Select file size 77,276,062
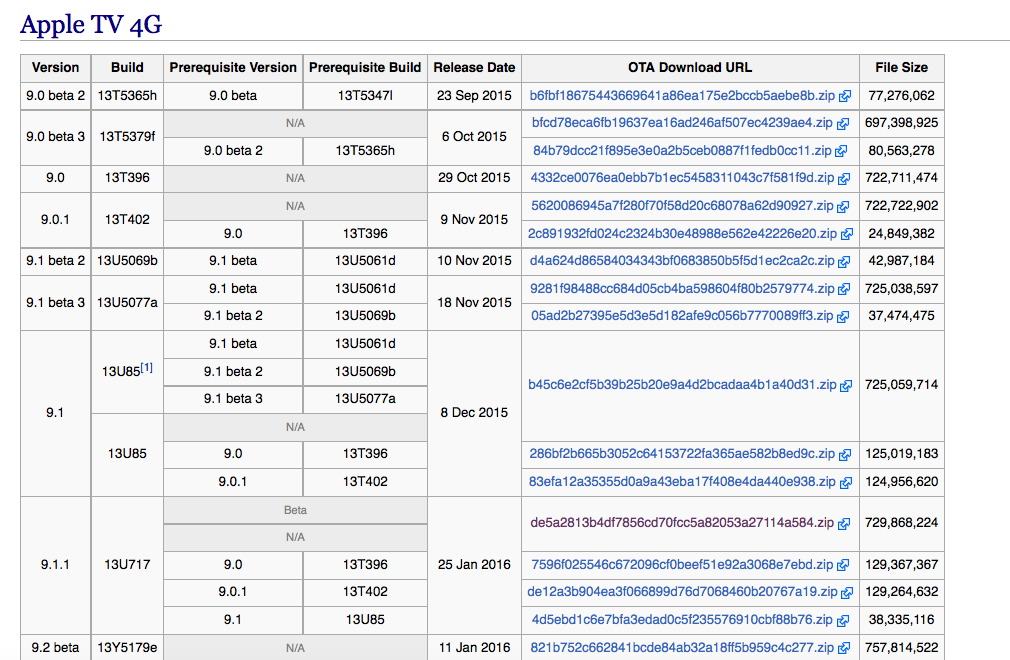Viewport: 1010px width, 660px height. 901,95
